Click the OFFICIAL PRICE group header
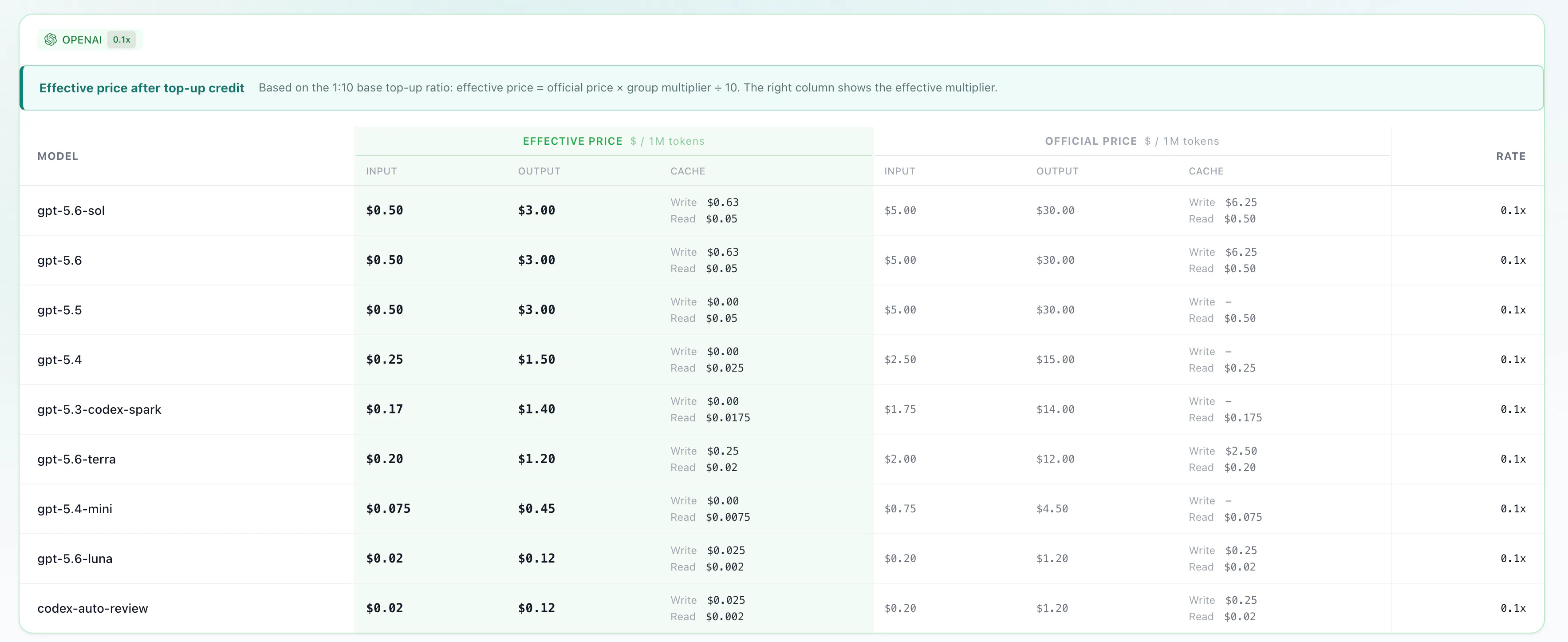The width and height of the screenshot is (1568, 642). [1091, 141]
